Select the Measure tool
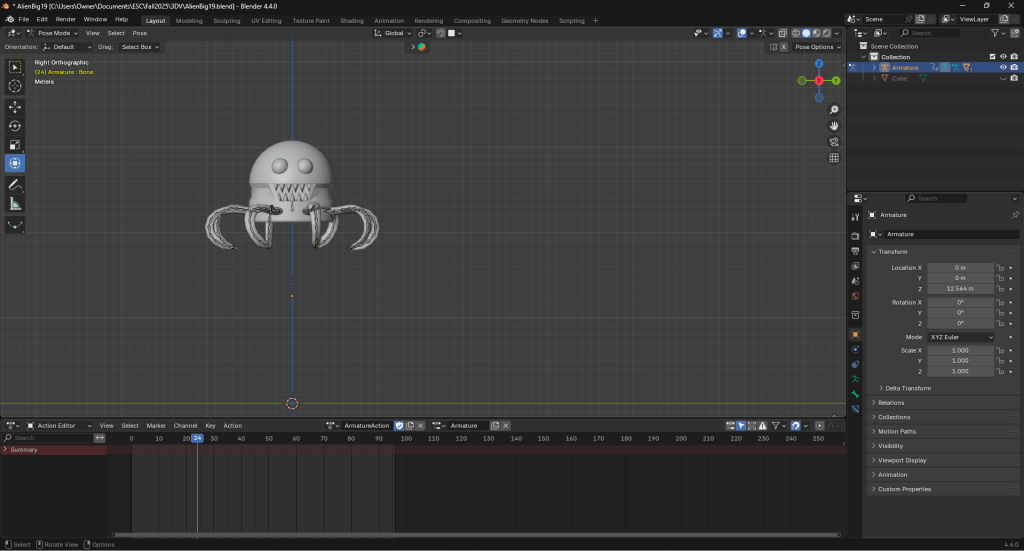The width and height of the screenshot is (1024, 551). [x=15, y=204]
